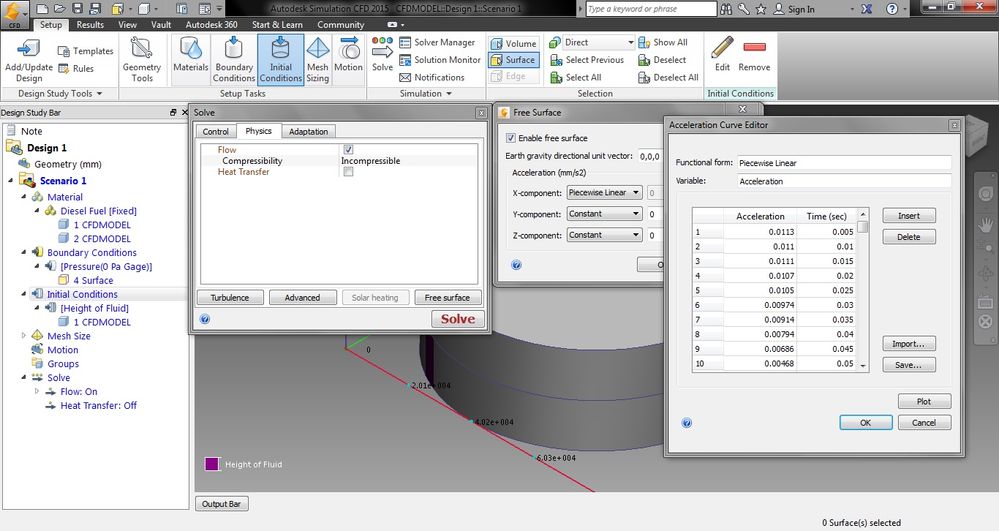Click Show All in ribbon
The width and height of the screenshot is (999, 531).
pos(663,42)
